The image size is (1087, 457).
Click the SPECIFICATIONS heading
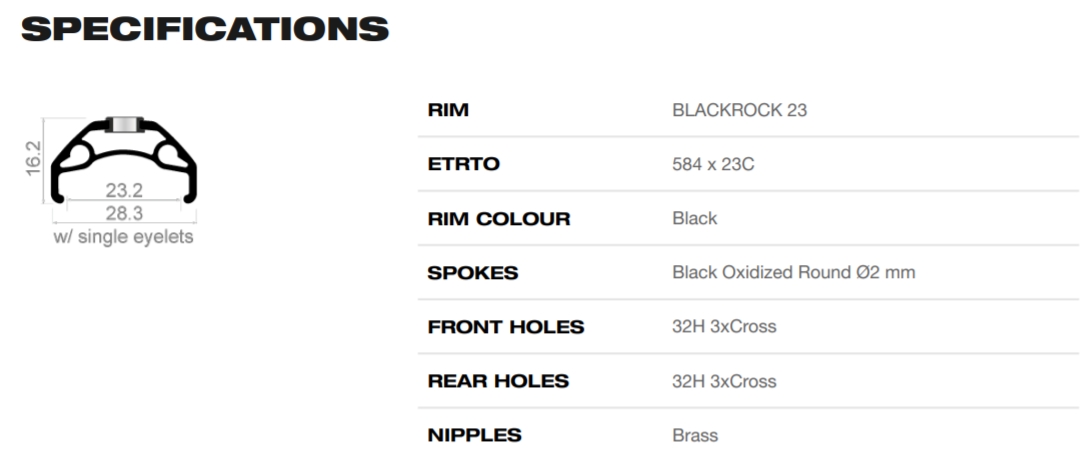[x=205, y=29]
